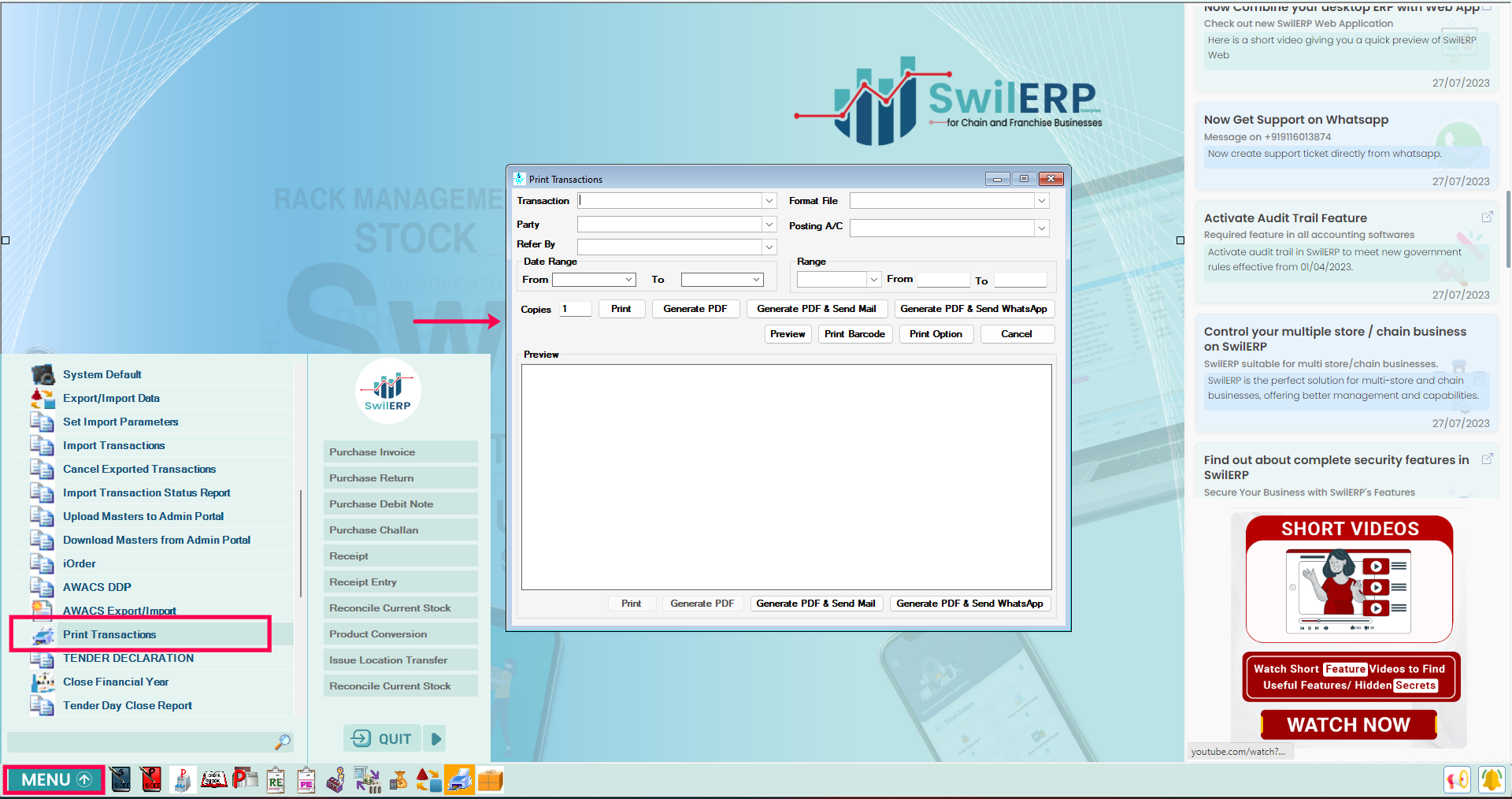Viewport: 1512px width, 799px height.
Task: Click the Copies input field
Action: click(576, 309)
